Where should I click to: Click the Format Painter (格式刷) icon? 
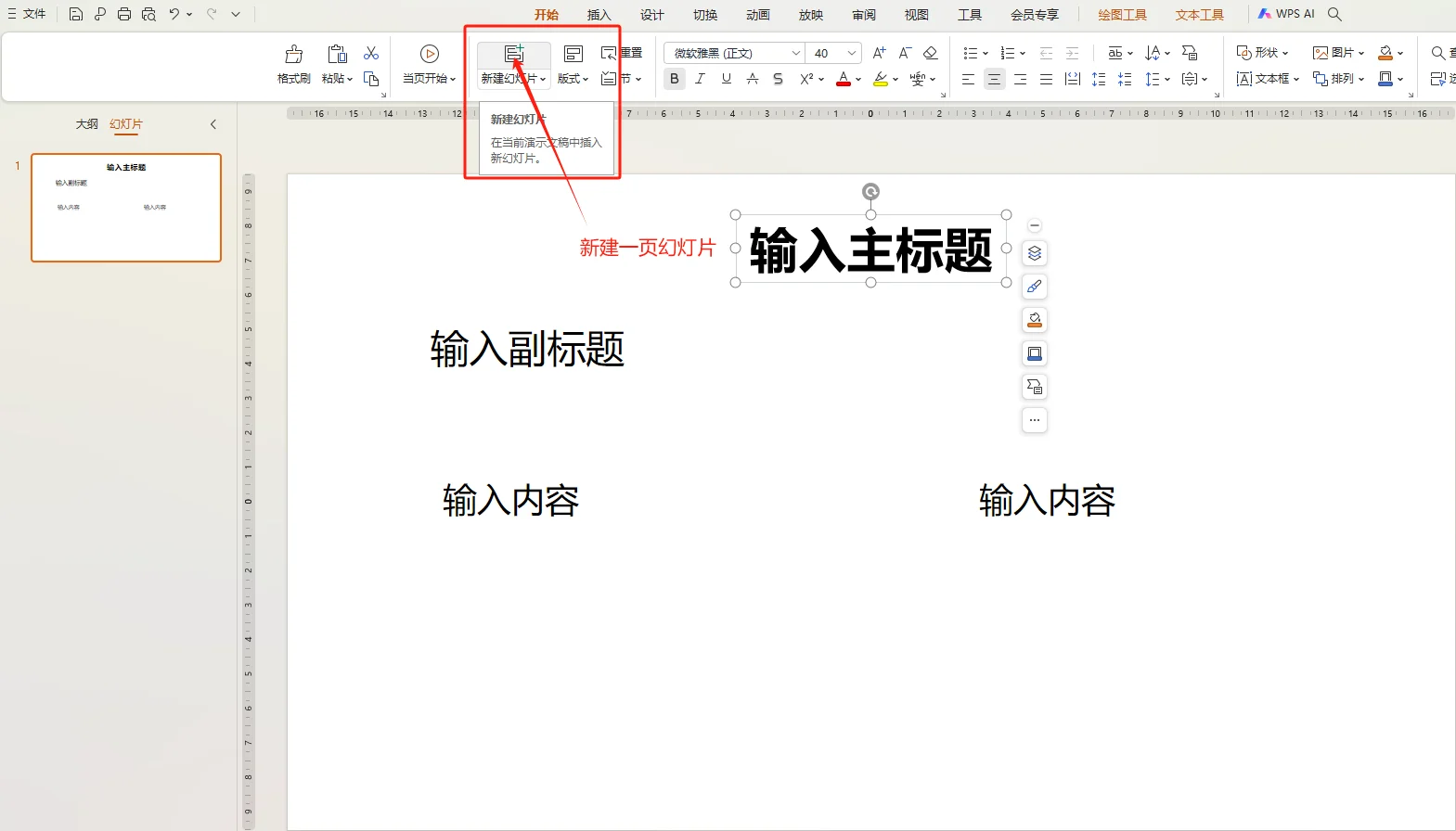click(x=294, y=55)
